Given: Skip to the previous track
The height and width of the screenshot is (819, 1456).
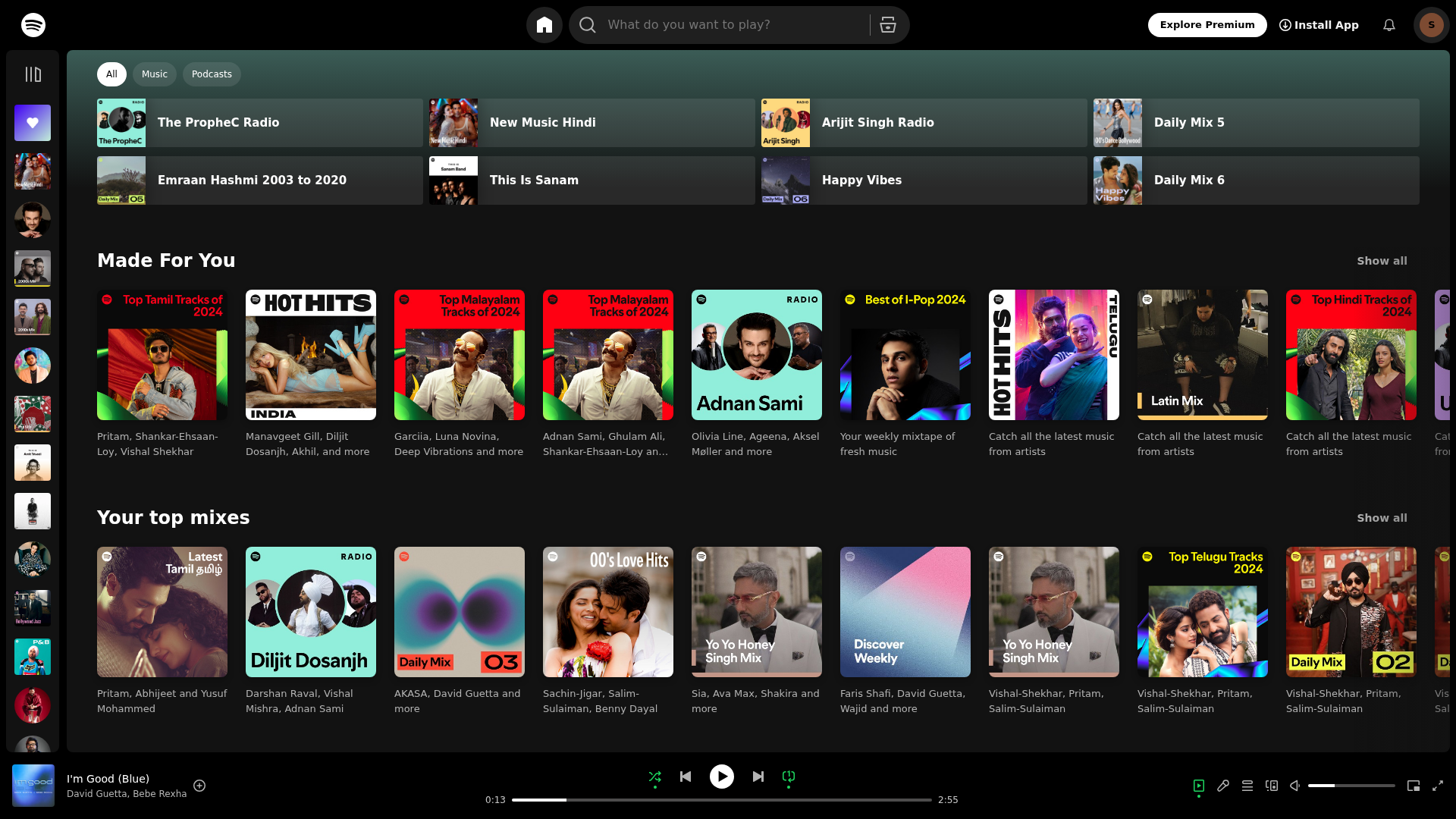Looking at the screenshot, I should 686,777.
